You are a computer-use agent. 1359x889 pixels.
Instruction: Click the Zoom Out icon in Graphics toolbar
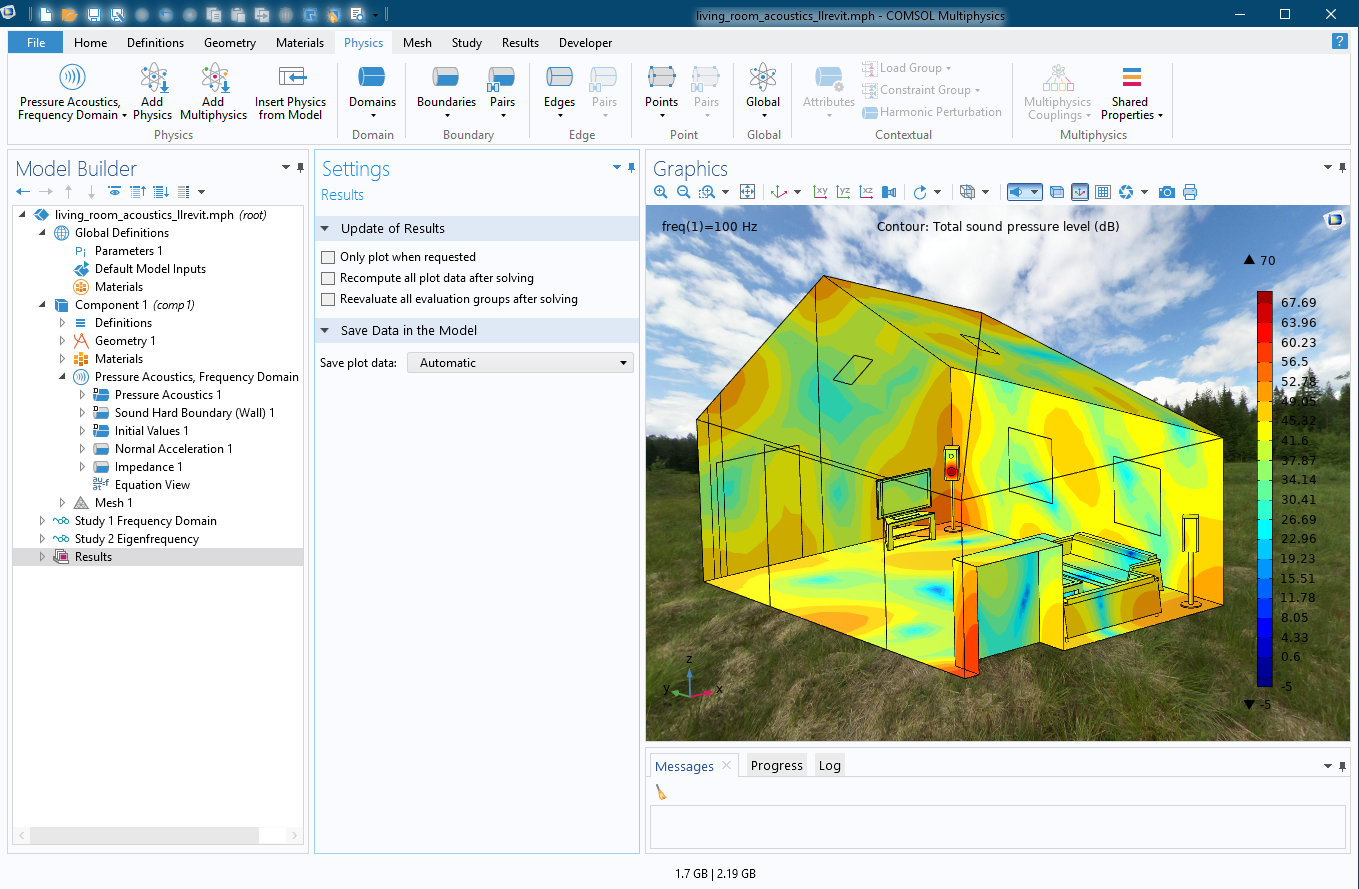coord(683,192)
